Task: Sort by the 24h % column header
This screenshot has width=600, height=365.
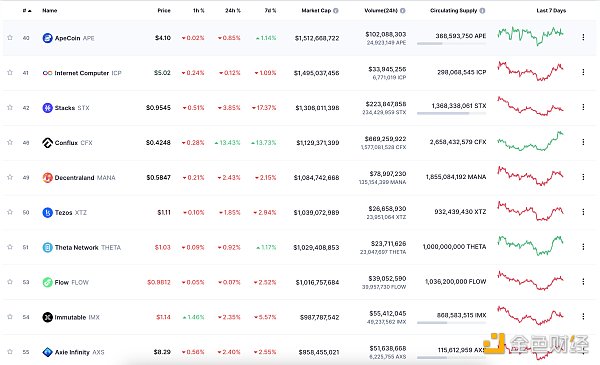Action: 233,11
